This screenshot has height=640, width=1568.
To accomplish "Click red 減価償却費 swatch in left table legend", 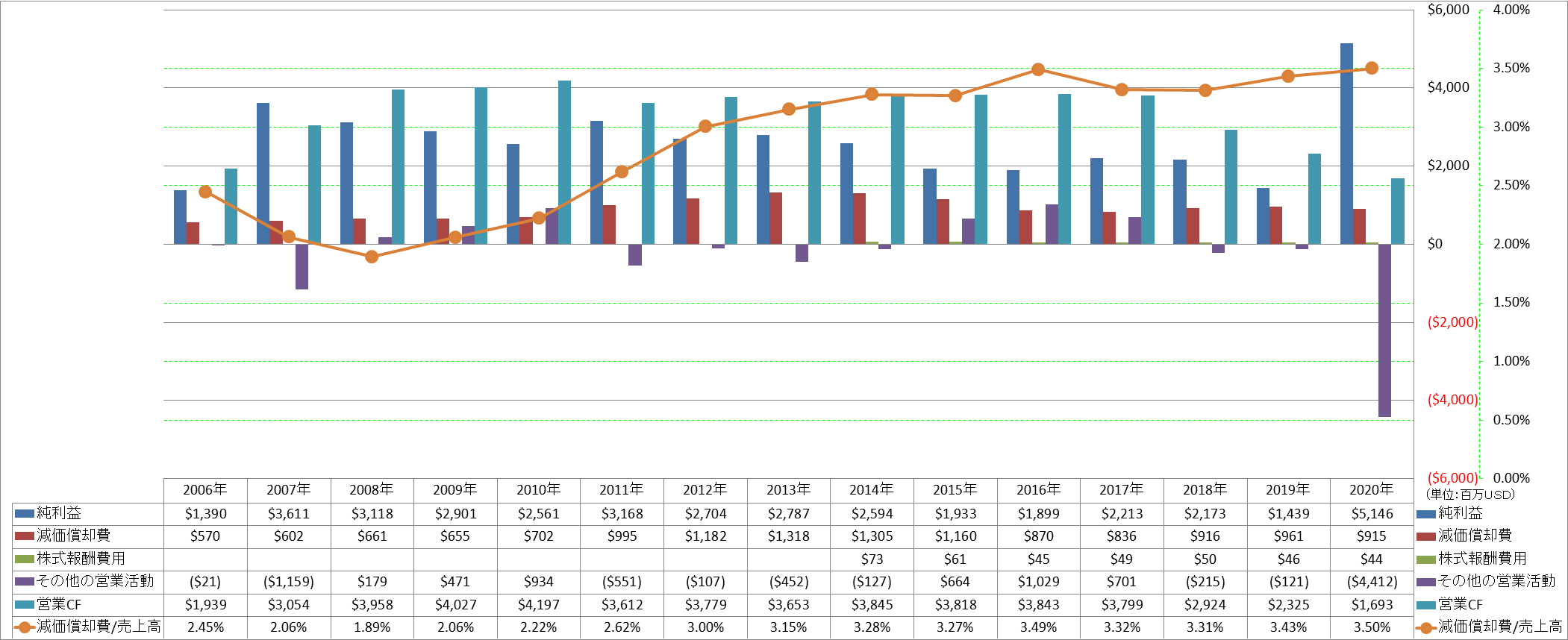I will [25, 536].
